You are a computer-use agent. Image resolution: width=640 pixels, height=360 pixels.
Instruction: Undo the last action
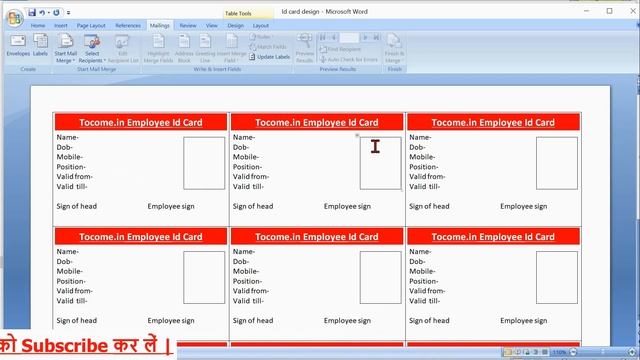(42, 13)
